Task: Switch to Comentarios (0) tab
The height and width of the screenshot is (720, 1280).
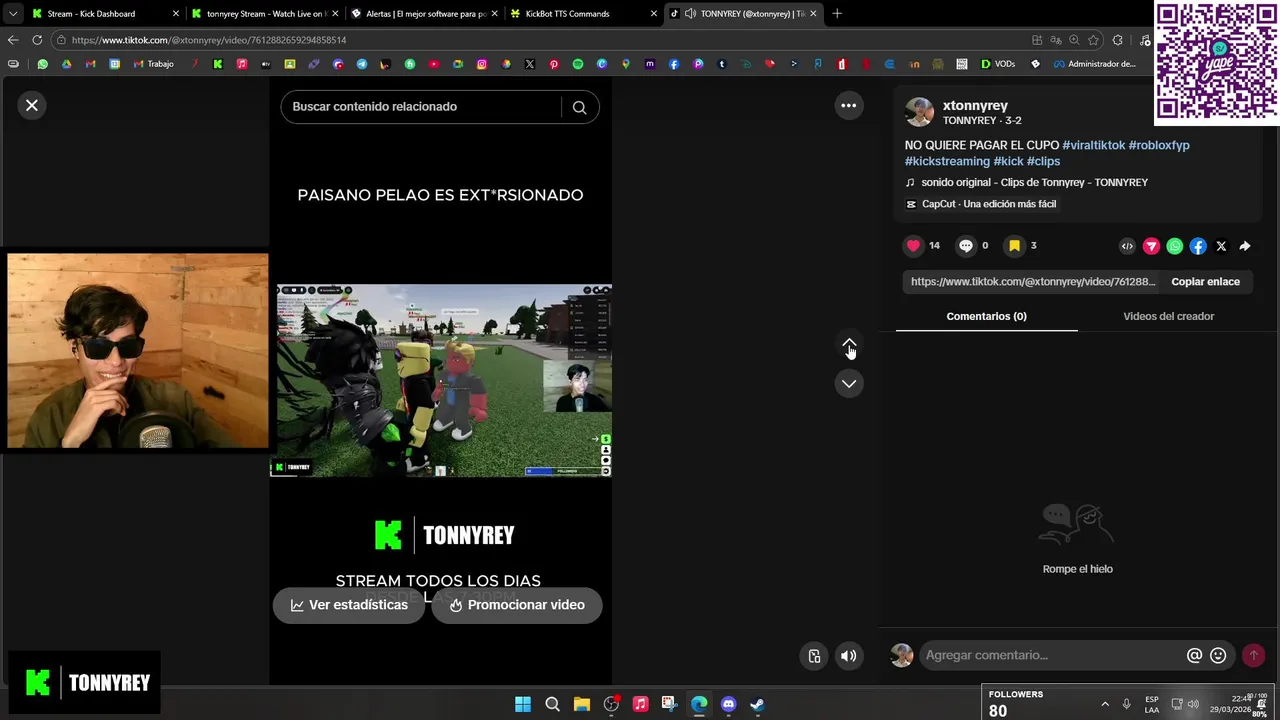Action: pyautogui.click(x=986, y=316)
